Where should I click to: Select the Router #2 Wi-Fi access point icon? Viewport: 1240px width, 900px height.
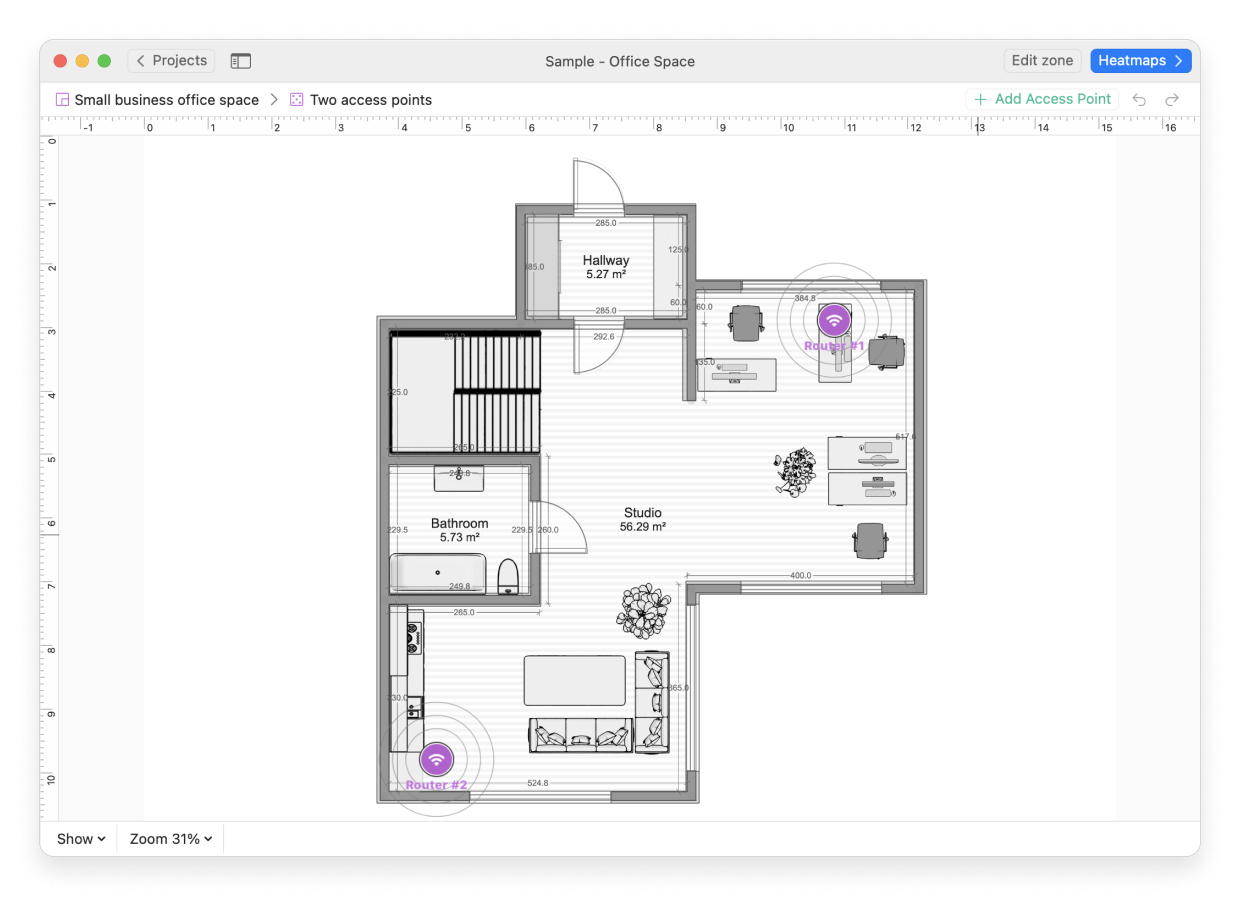436,759
